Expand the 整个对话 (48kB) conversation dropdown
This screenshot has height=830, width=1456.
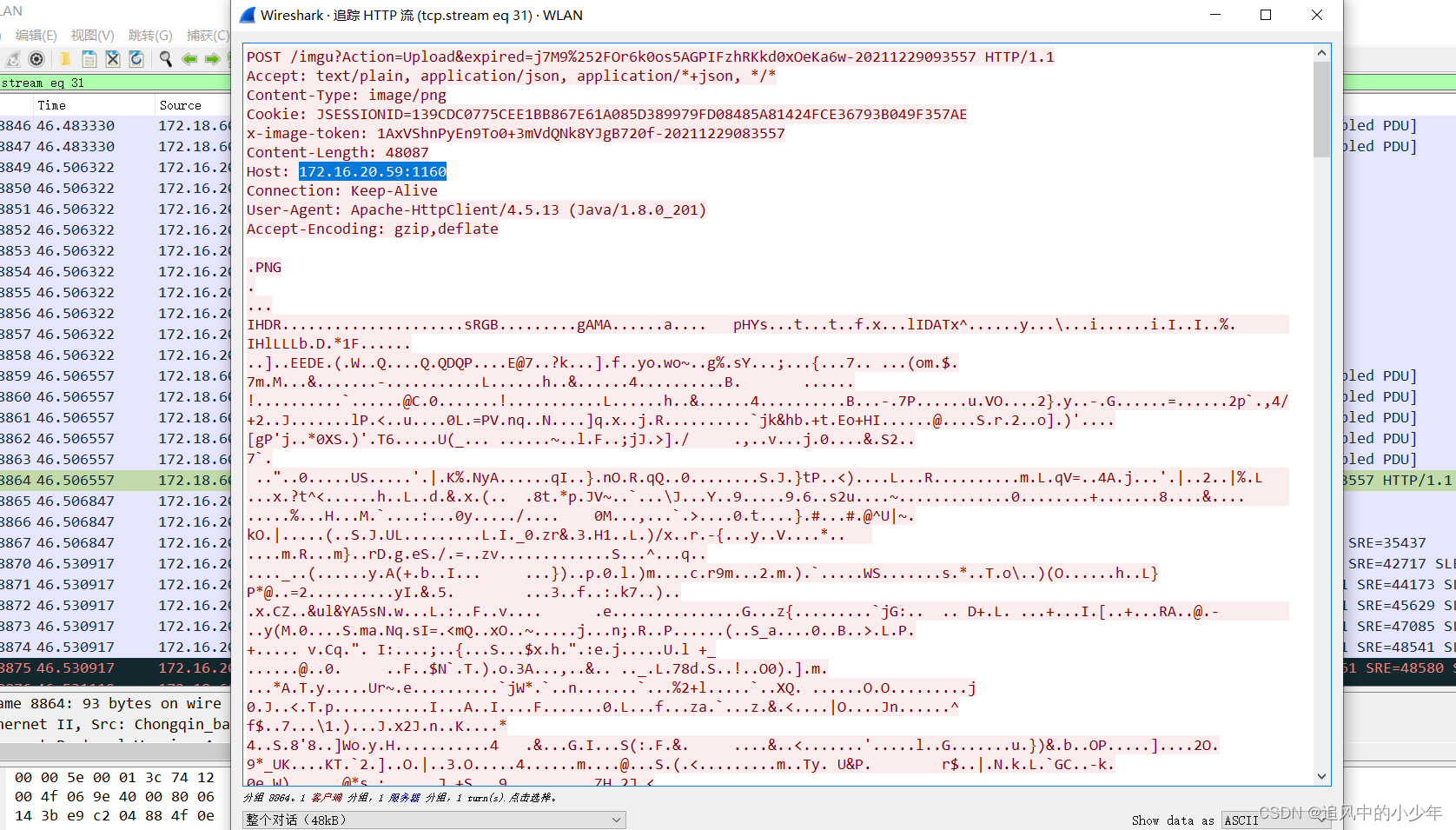(433, 820)
